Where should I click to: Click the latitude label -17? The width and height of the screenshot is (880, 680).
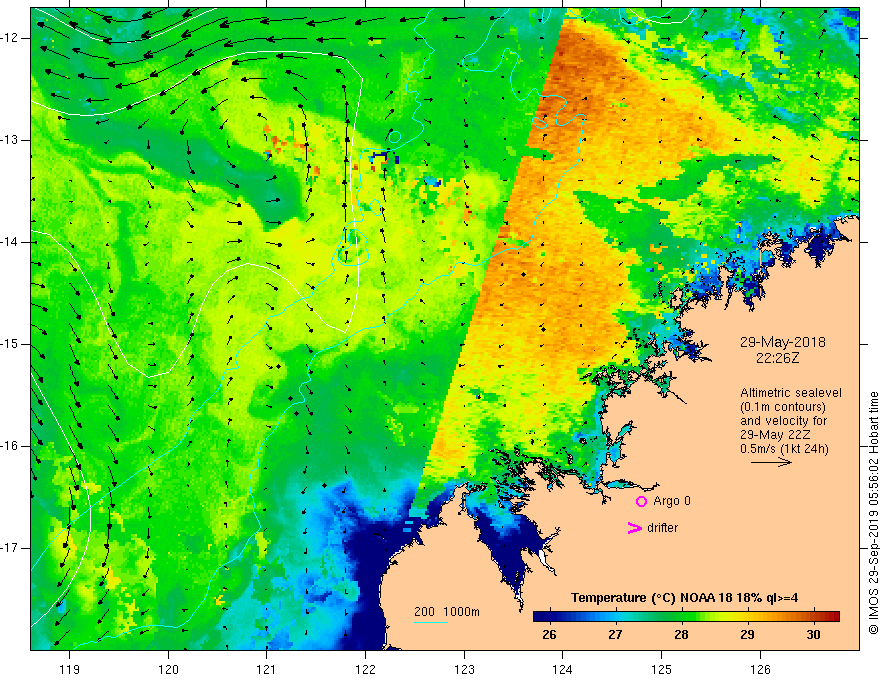click(11, 548)
